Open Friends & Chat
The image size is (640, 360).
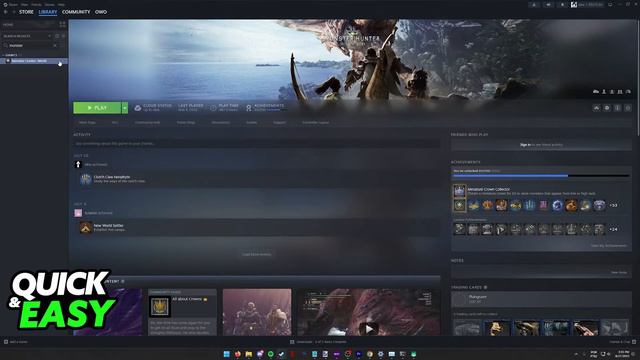[623, 342]
